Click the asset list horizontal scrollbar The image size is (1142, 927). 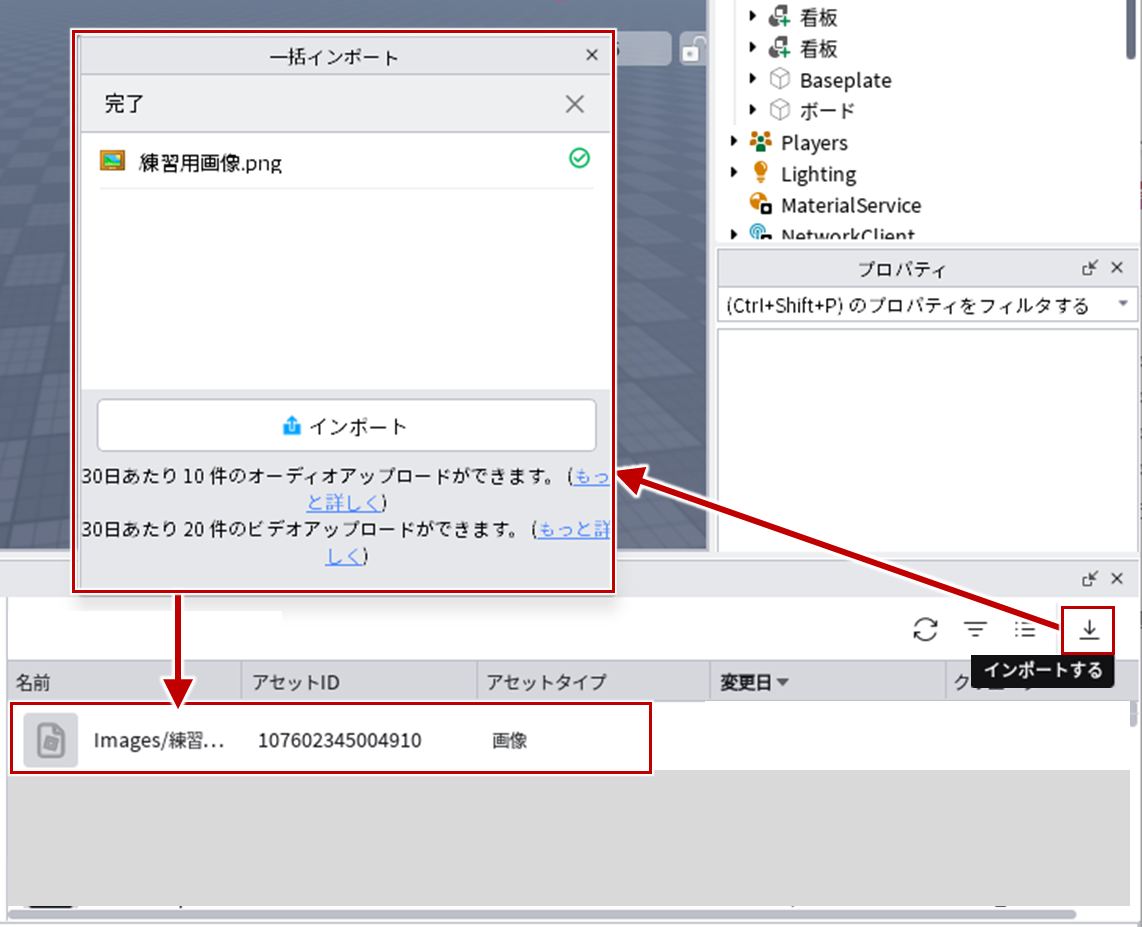pos(542,914)
